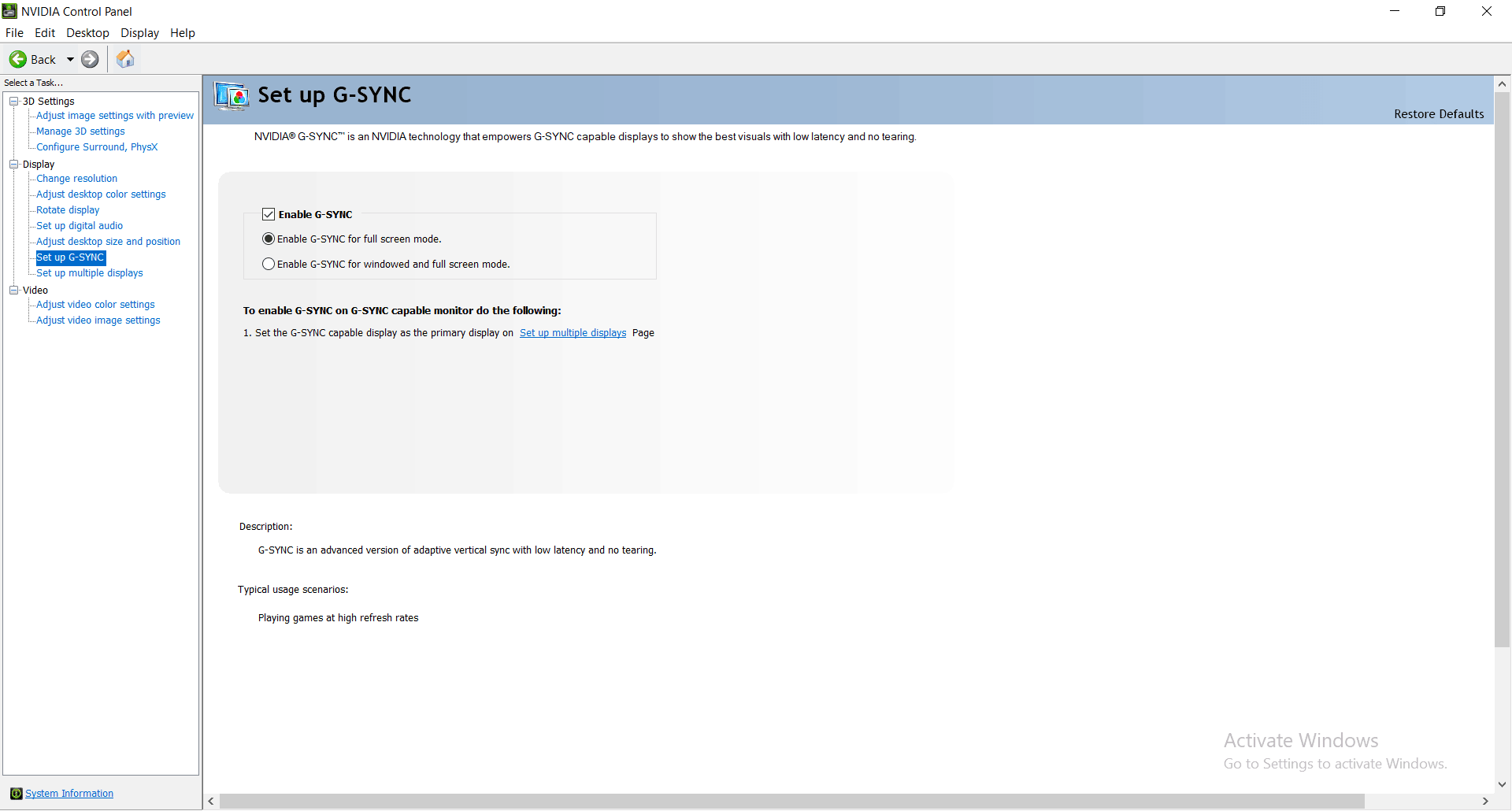Click the Forward arrow icon
Screen dimensions: 1512x811
point(91,59)
